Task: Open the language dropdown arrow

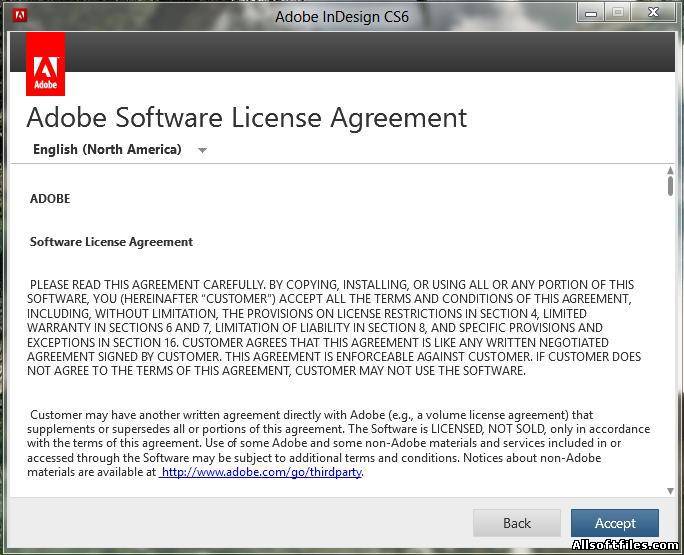Action: click(x=202, y=151)
